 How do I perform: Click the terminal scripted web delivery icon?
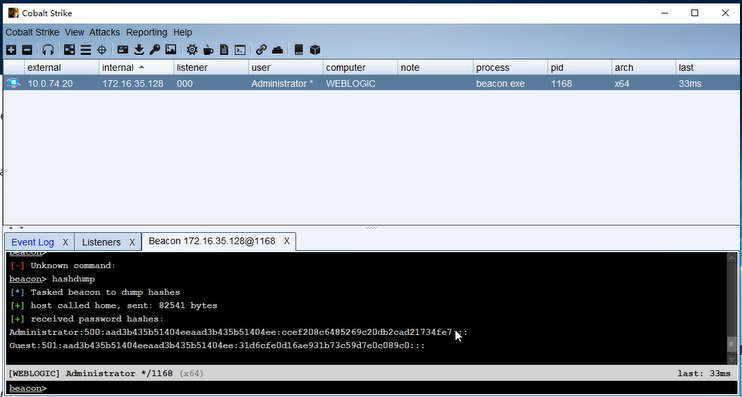[x=240, y=50]
